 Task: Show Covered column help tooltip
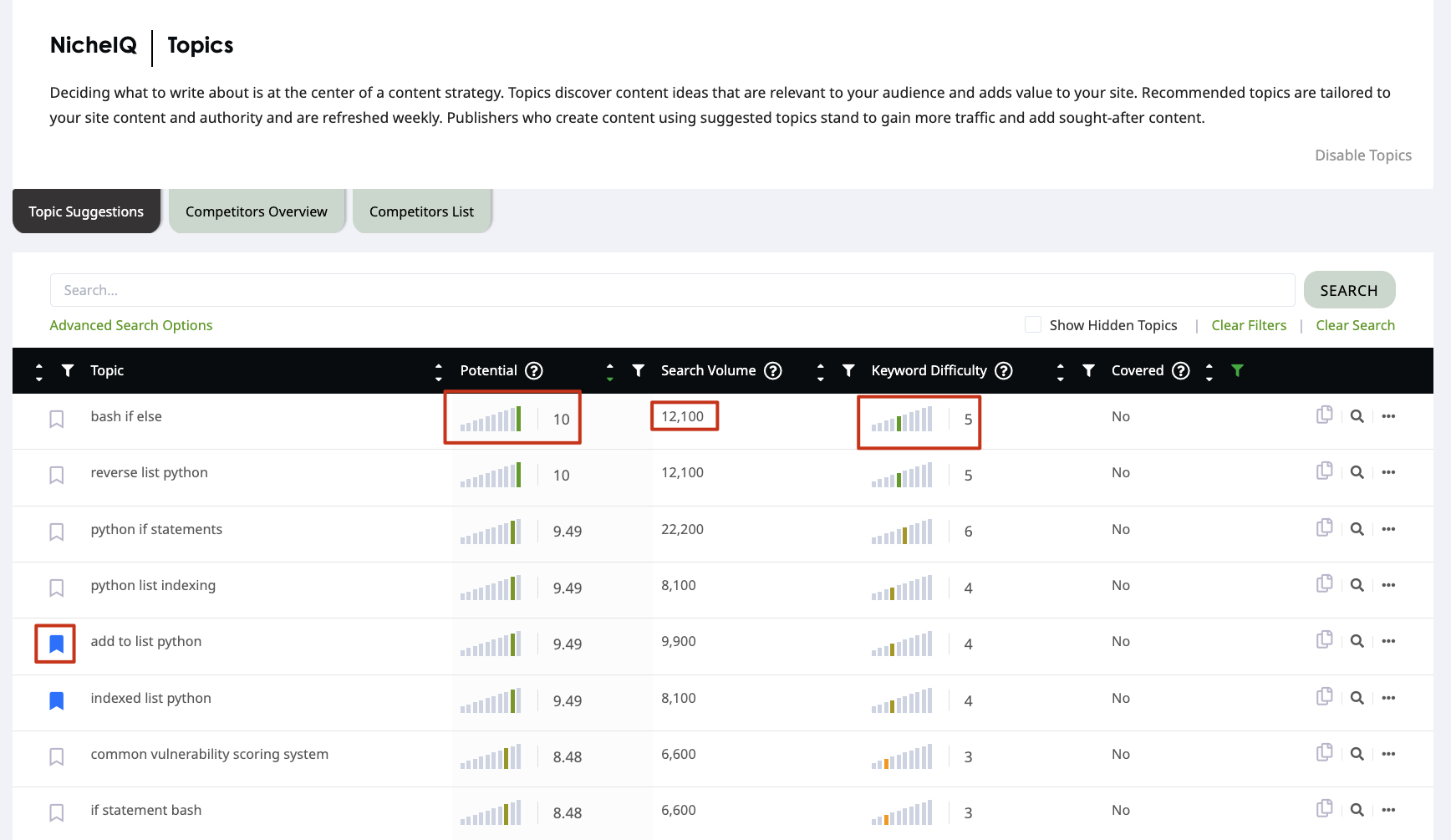click(1181, 370)
